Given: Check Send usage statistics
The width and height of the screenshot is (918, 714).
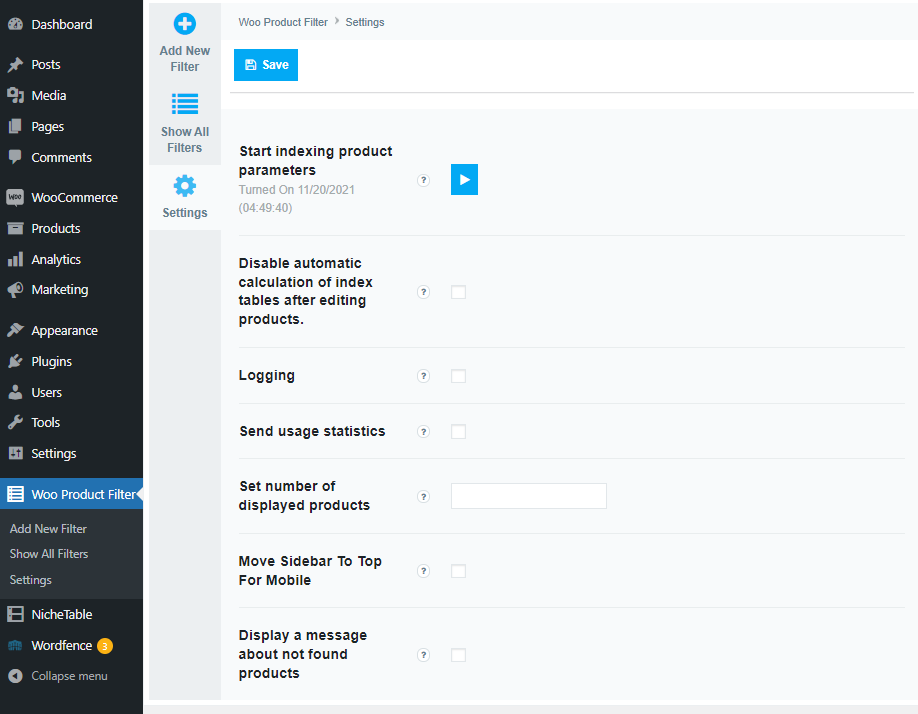Looking at the screenshot, I should pos(458,431).
